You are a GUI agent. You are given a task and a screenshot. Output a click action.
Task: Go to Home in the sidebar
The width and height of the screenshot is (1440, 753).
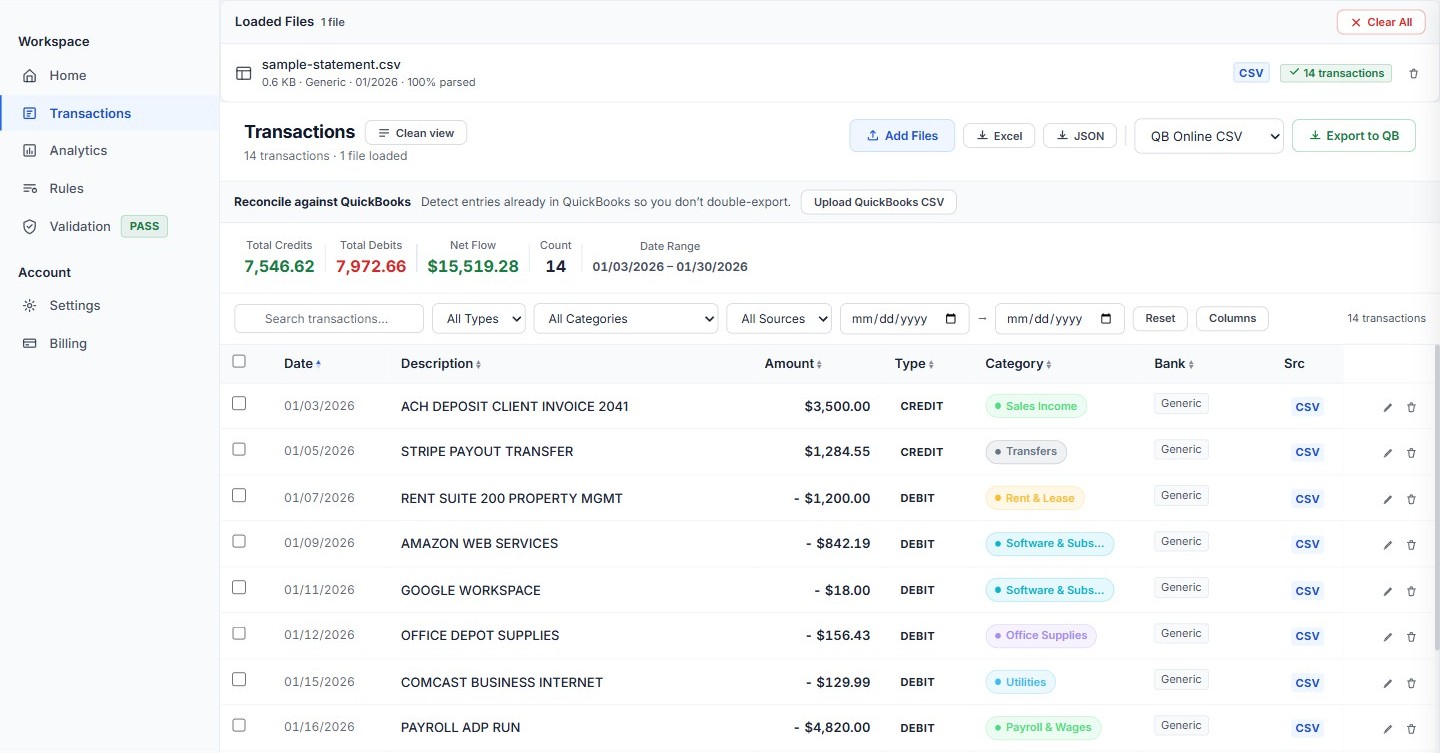(110, 75)
